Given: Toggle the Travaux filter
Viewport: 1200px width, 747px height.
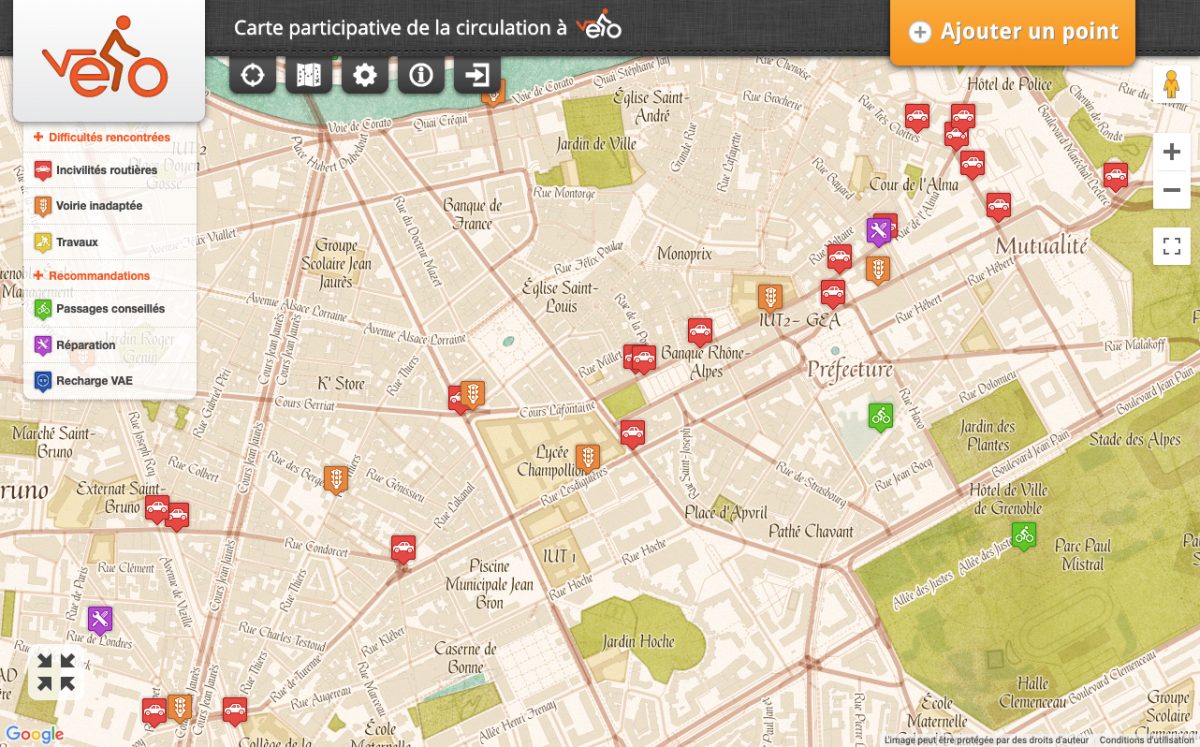Looking at the screenshot, I should [77, 242].
